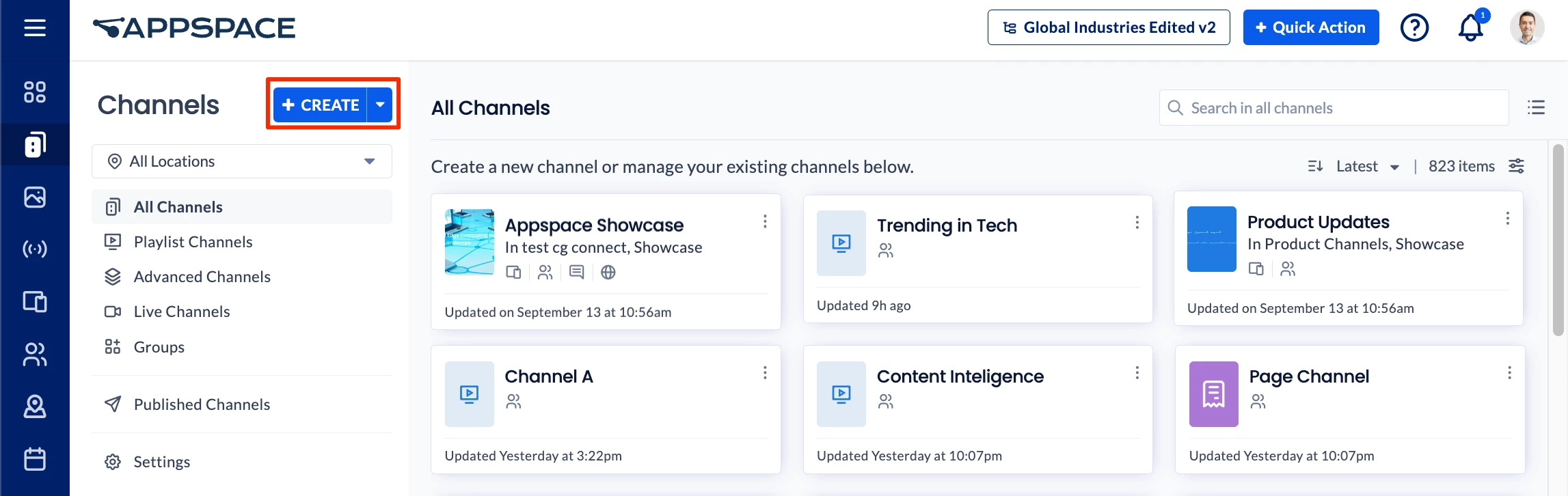Click the purple Page Channel thumbnail
The height and width of the screenshot is (496, 1568).
(x=1213, y=394)
